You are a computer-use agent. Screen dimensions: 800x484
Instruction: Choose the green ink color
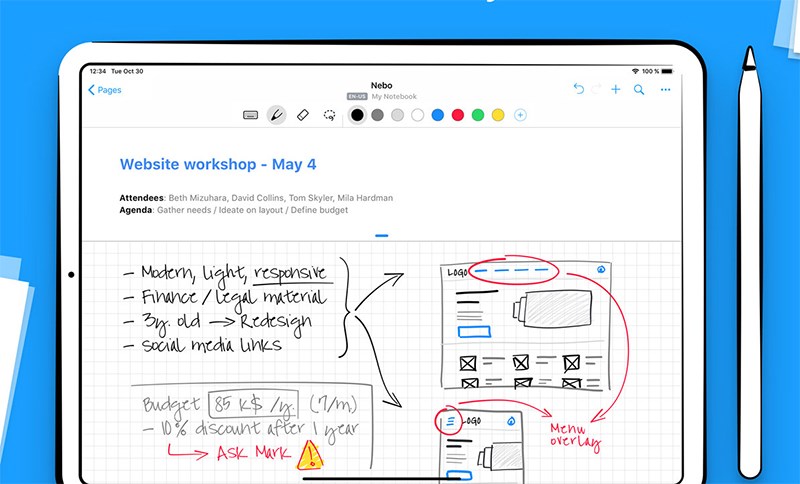[478, 115]
